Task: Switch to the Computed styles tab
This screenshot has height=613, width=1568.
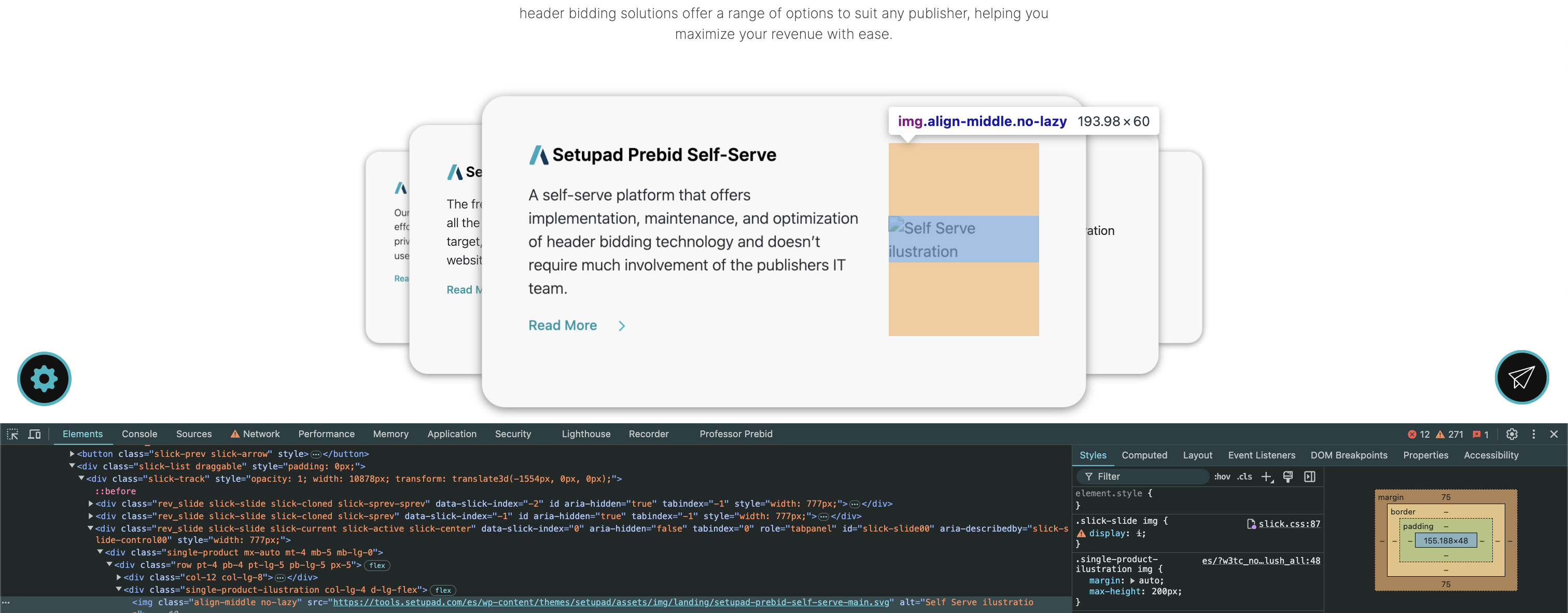Action: coord(1144,455)
